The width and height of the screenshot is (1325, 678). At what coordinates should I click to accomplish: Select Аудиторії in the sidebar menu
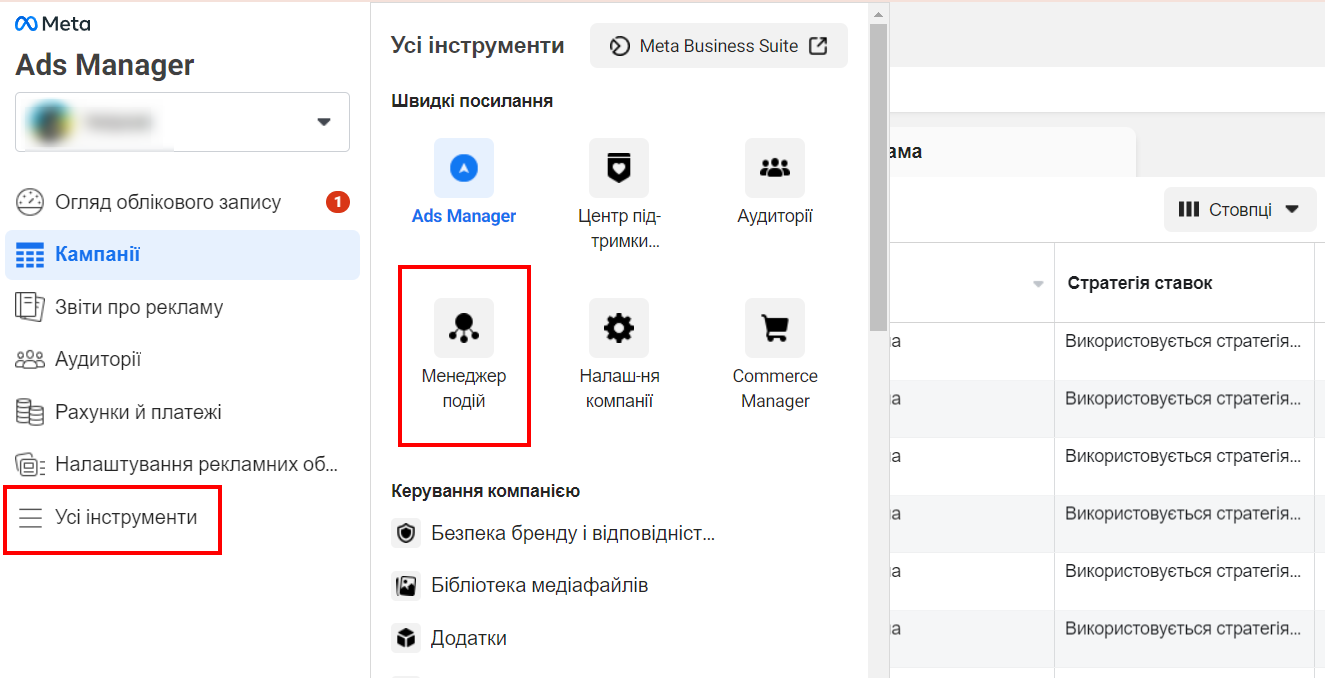point(182,359)
